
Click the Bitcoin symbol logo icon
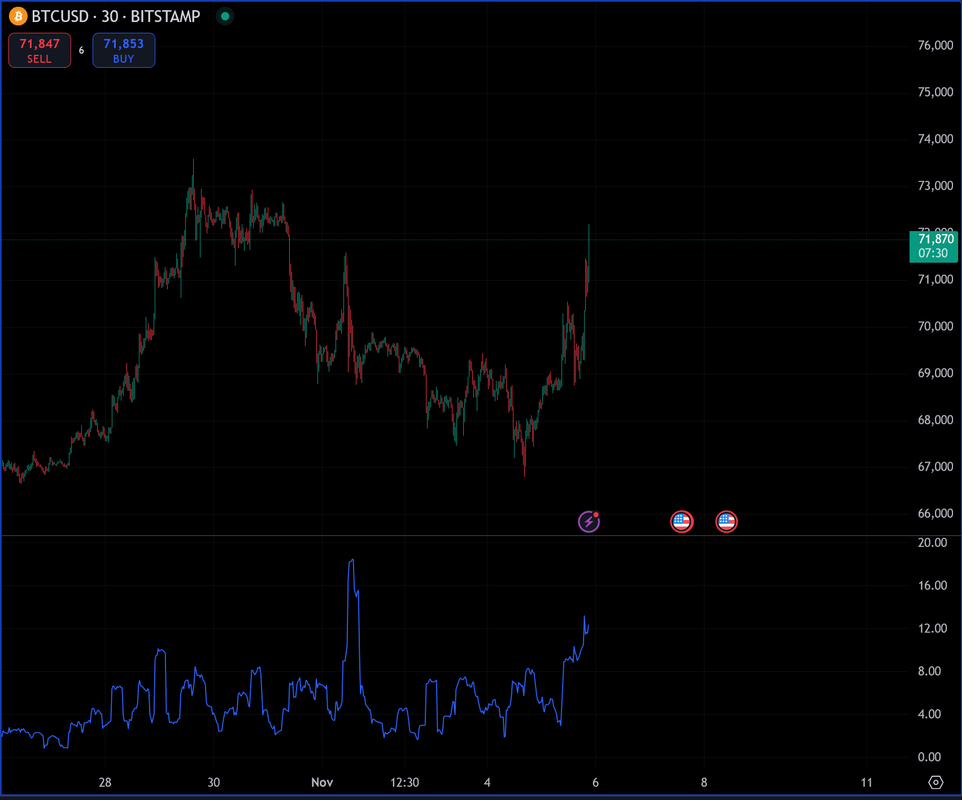click(18, 16)
